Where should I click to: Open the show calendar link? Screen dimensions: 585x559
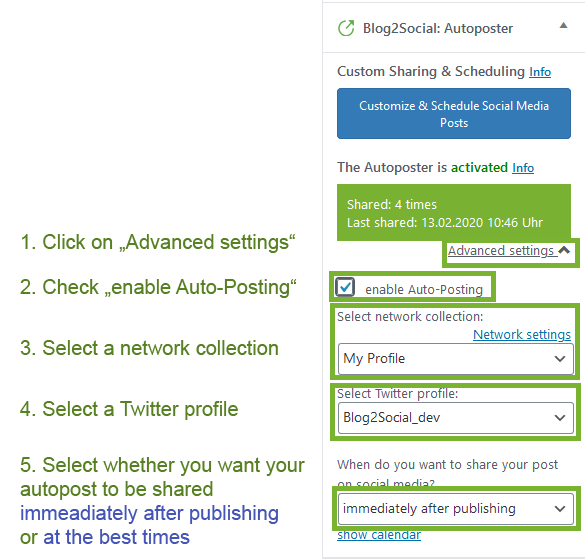coord(379,535)
